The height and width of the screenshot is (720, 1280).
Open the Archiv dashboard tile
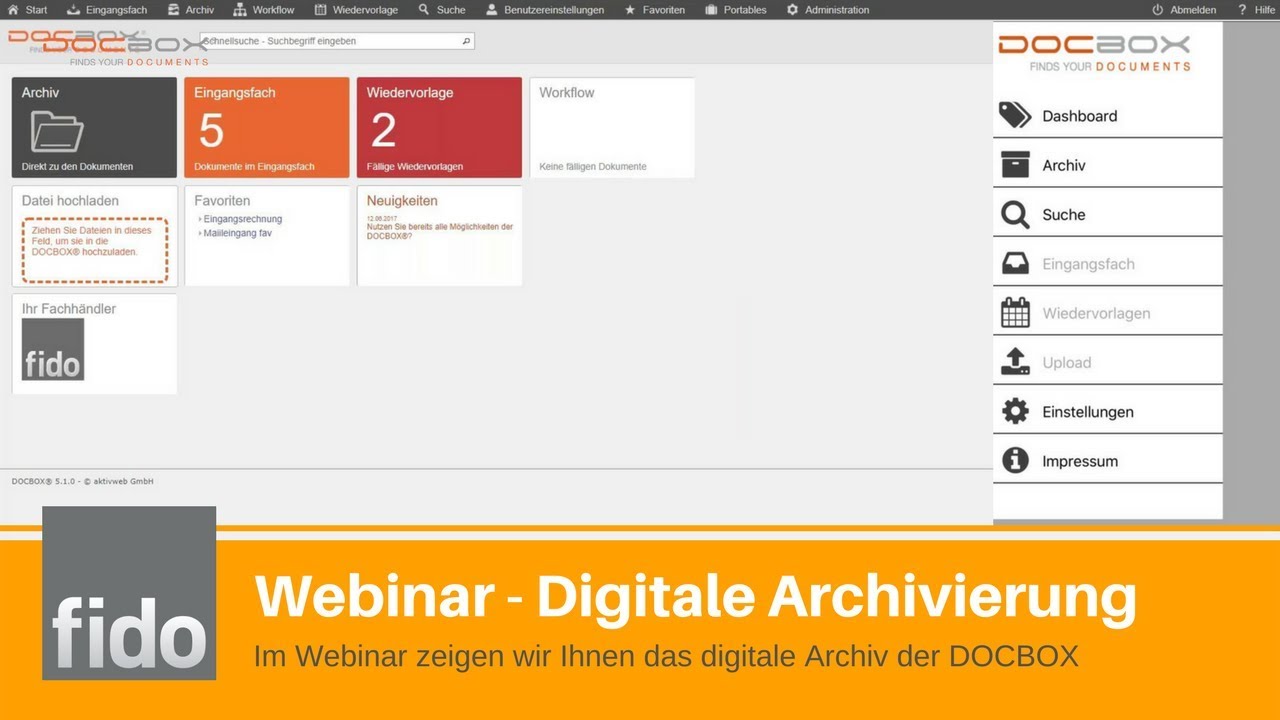[x=95, y=128]
